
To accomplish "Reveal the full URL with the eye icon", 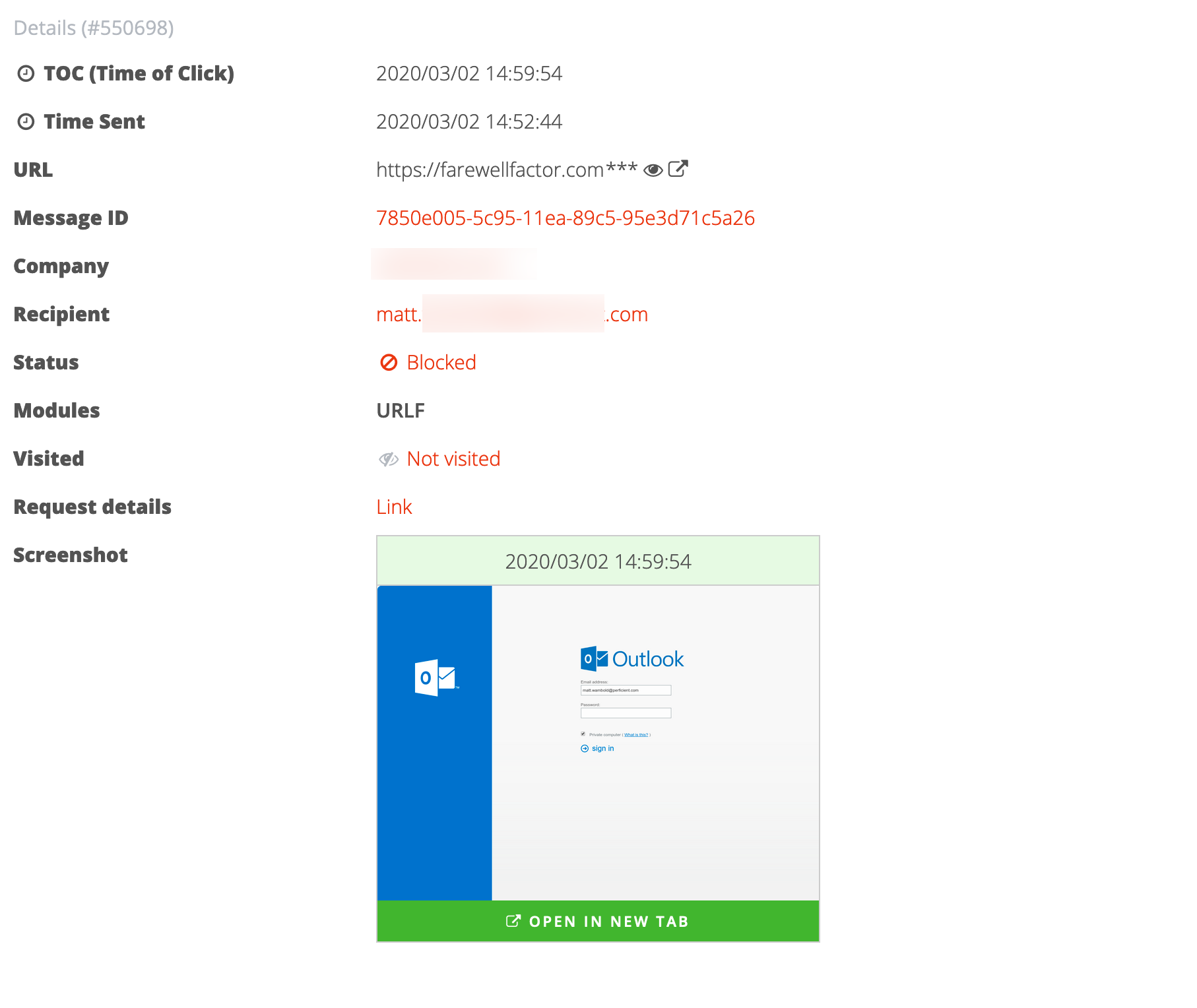I will tap(653, 170).
